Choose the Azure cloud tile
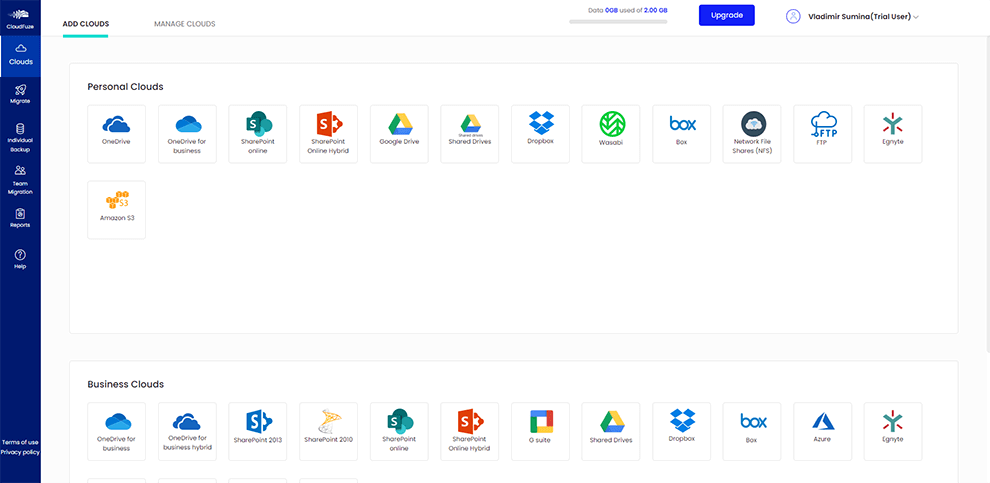 pos(823,431)
